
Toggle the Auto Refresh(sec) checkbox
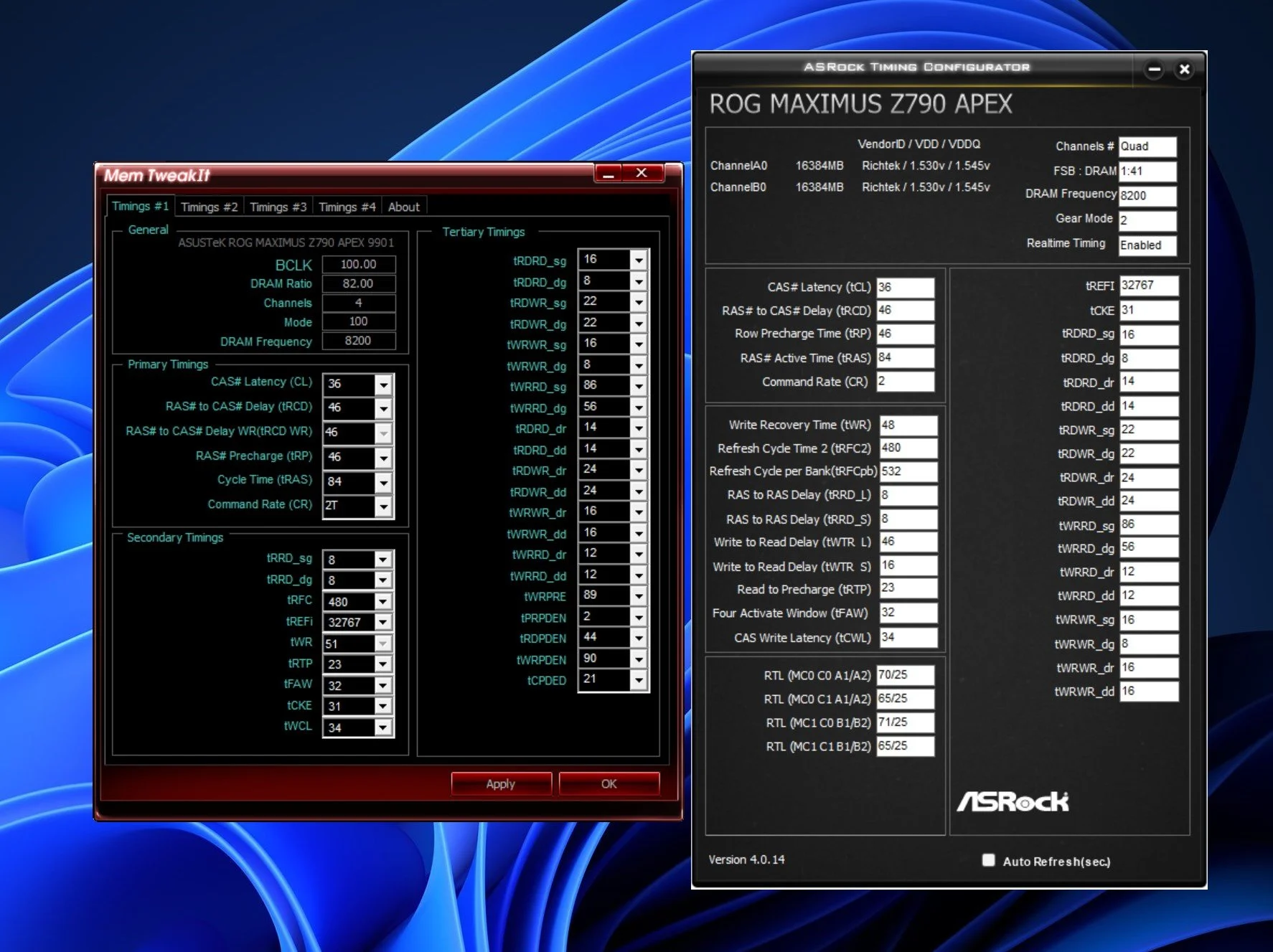click(x=989, y=860)
